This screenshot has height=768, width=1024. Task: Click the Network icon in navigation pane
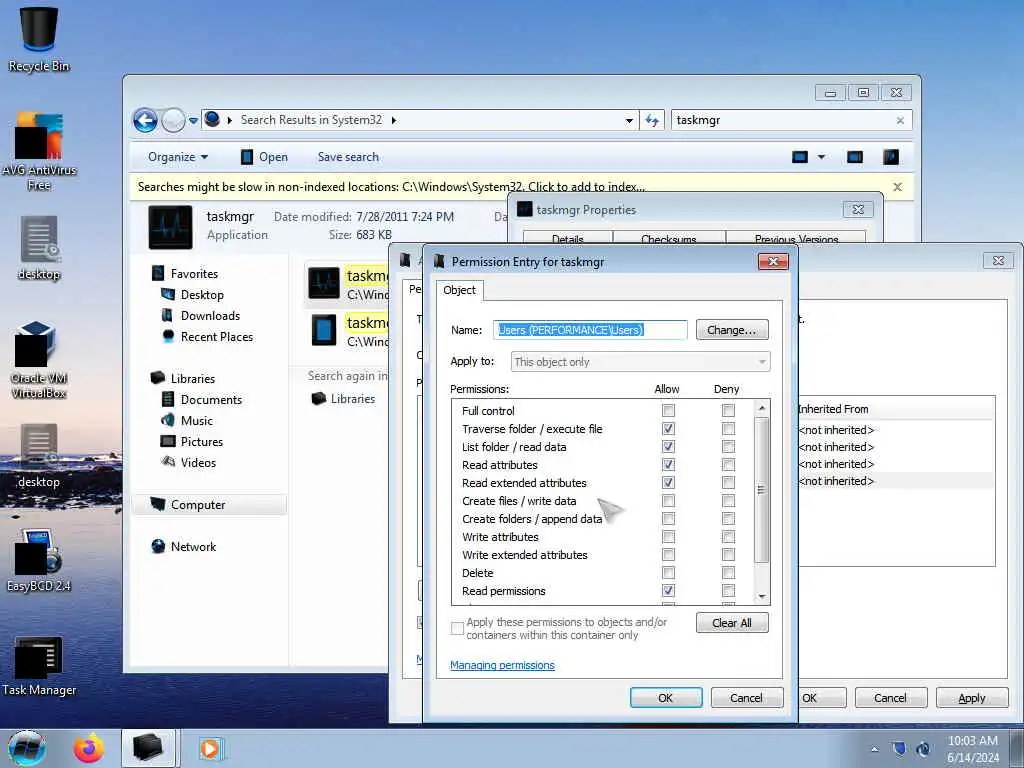coord(158,547)
